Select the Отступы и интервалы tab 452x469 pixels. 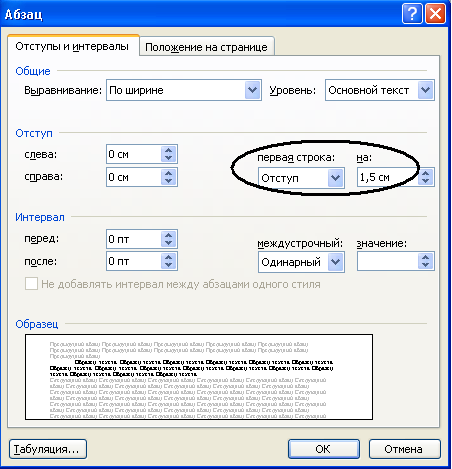(x=72, y=46)
